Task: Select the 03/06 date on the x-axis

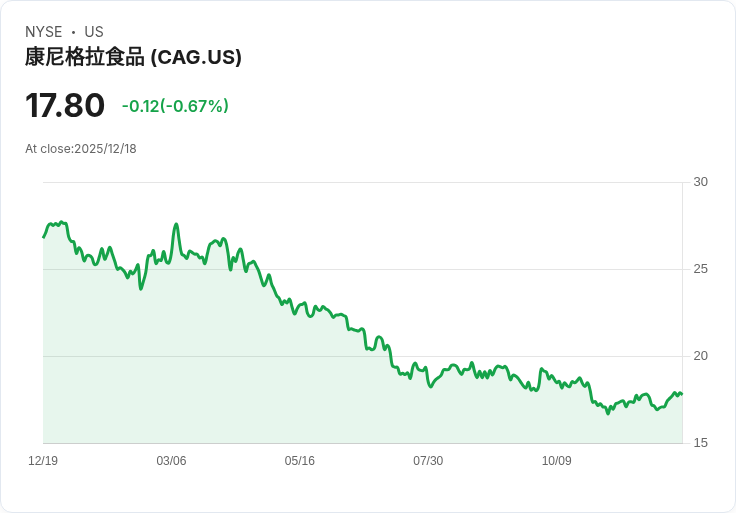Action: point(171,461)
